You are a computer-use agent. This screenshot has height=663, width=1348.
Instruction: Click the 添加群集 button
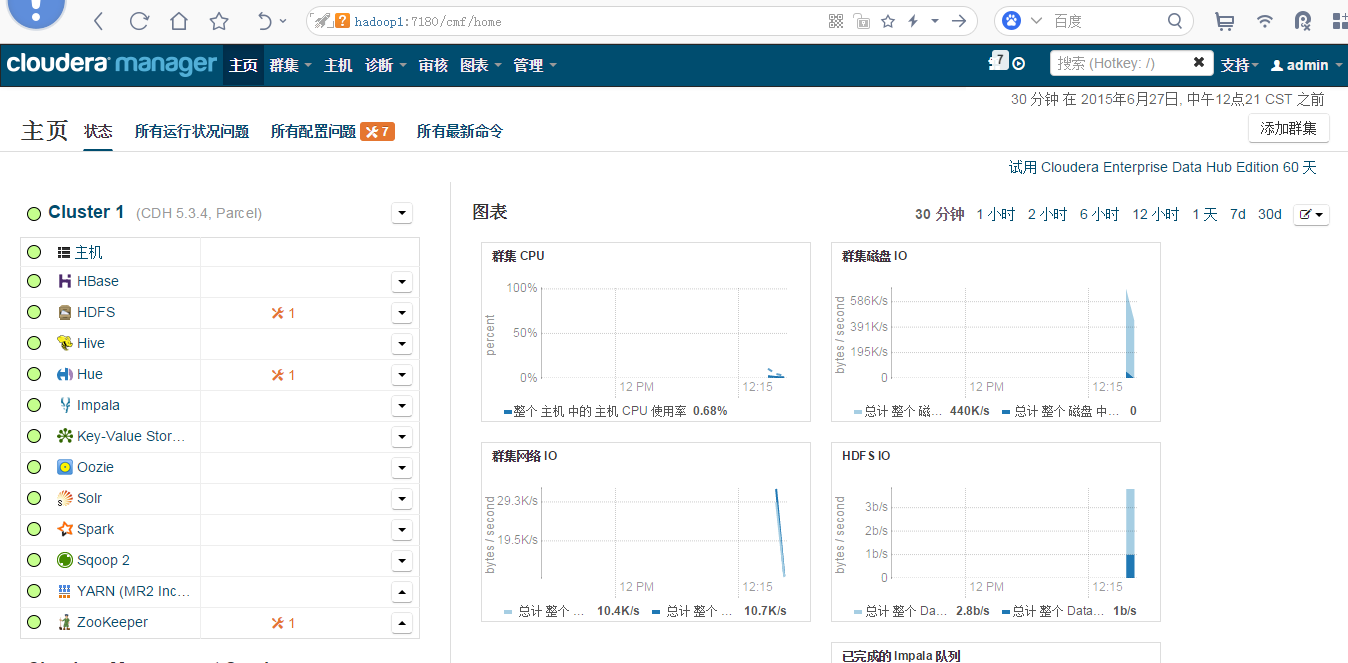pyautogui.click(x=1288, y=129)
